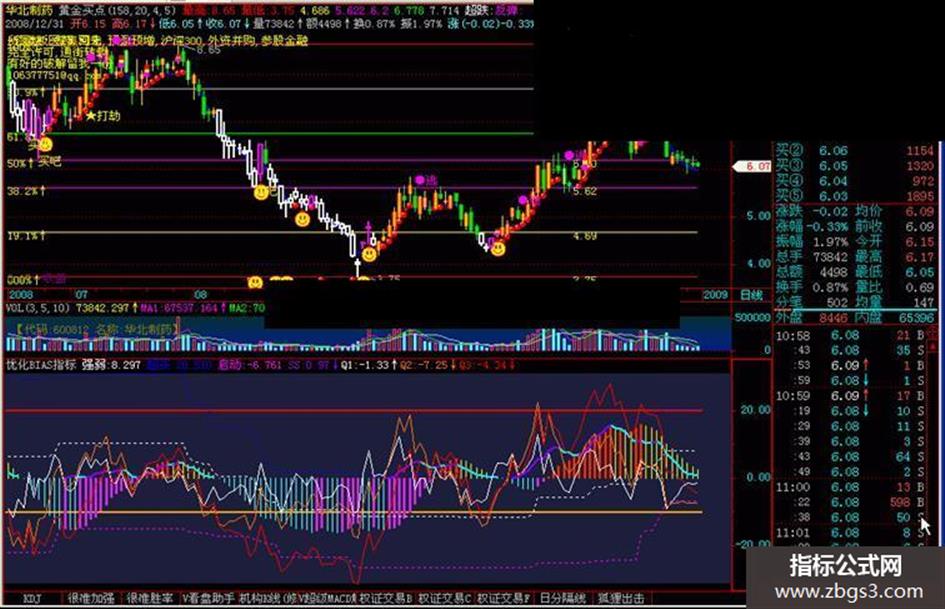Click the 4.69 price label on chart
Viewport: 945px width, 609px height.
(585, 236)
